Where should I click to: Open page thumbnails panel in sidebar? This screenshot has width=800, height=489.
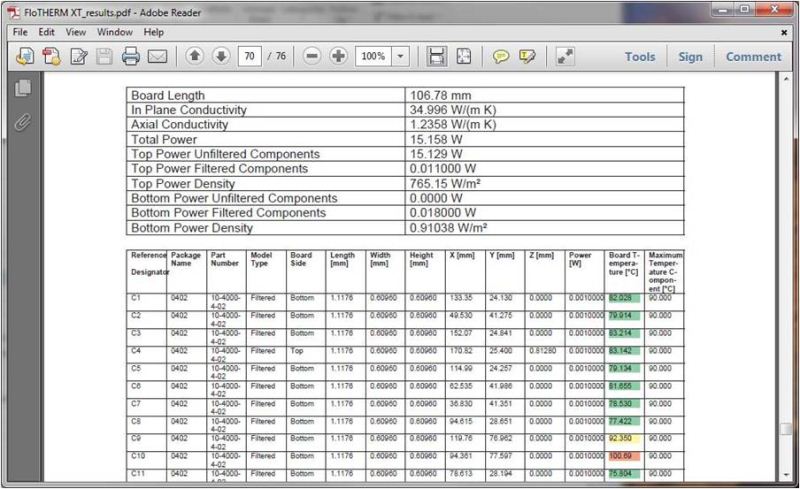[23, 89]
